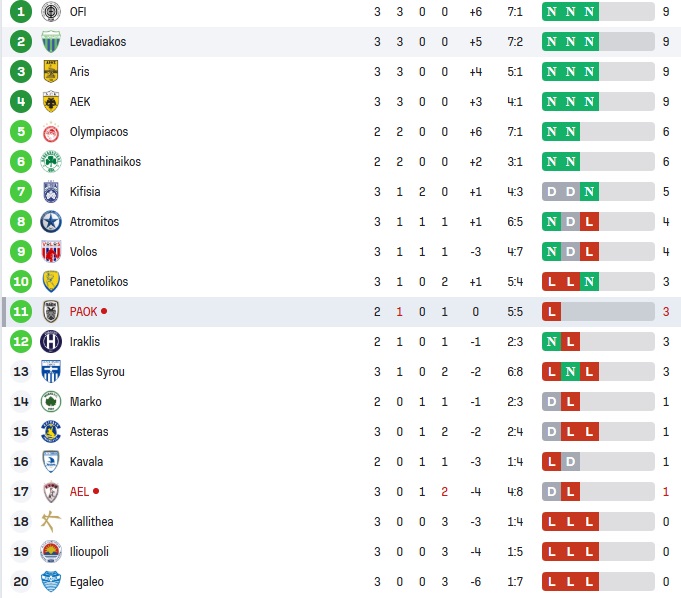Click the Aris club crest

click(x=51, y=72)
